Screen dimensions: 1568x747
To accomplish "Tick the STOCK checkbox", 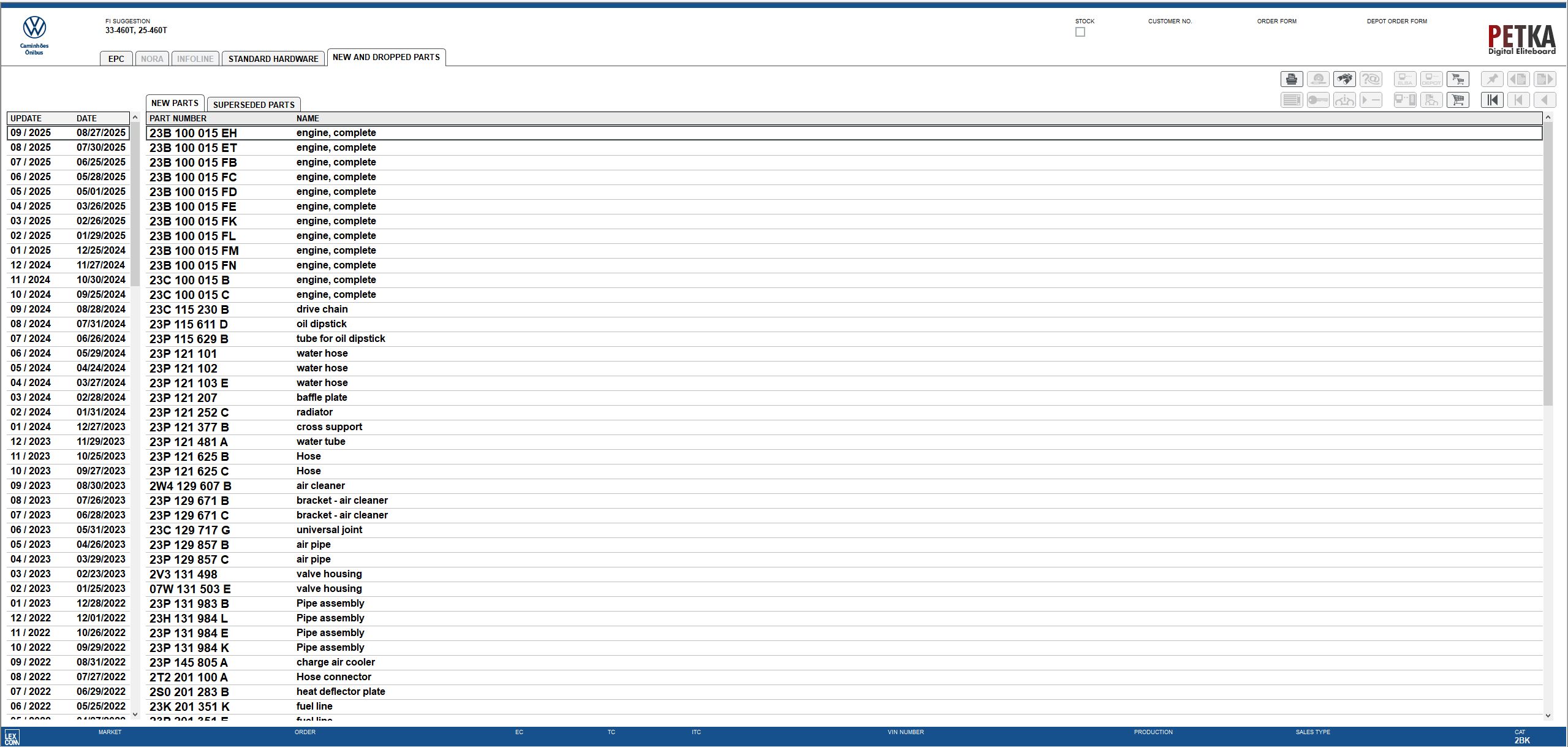I will click(1080, 32).
